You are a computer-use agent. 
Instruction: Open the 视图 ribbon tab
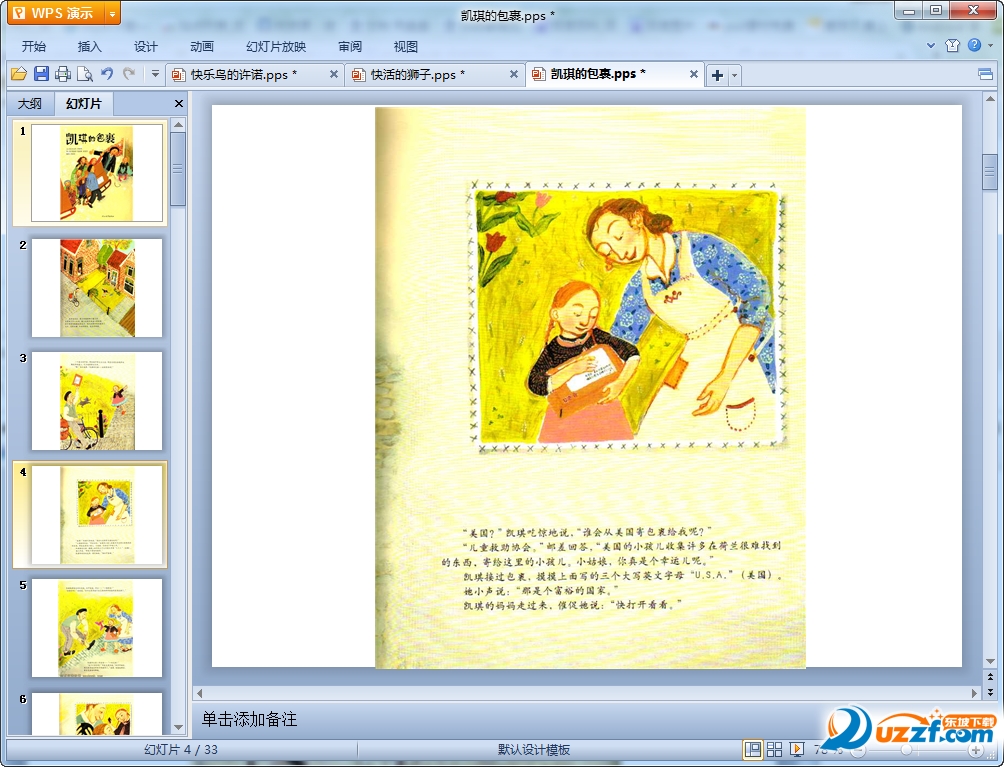[406, 47]
